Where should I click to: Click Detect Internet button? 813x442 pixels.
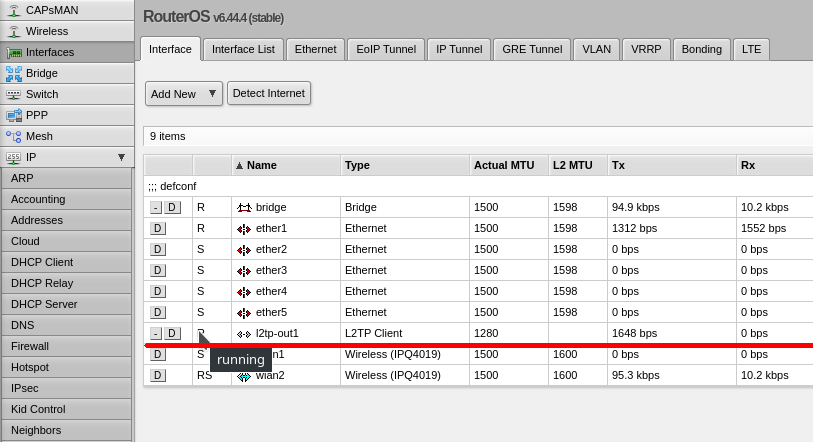[x=269, y=93]
